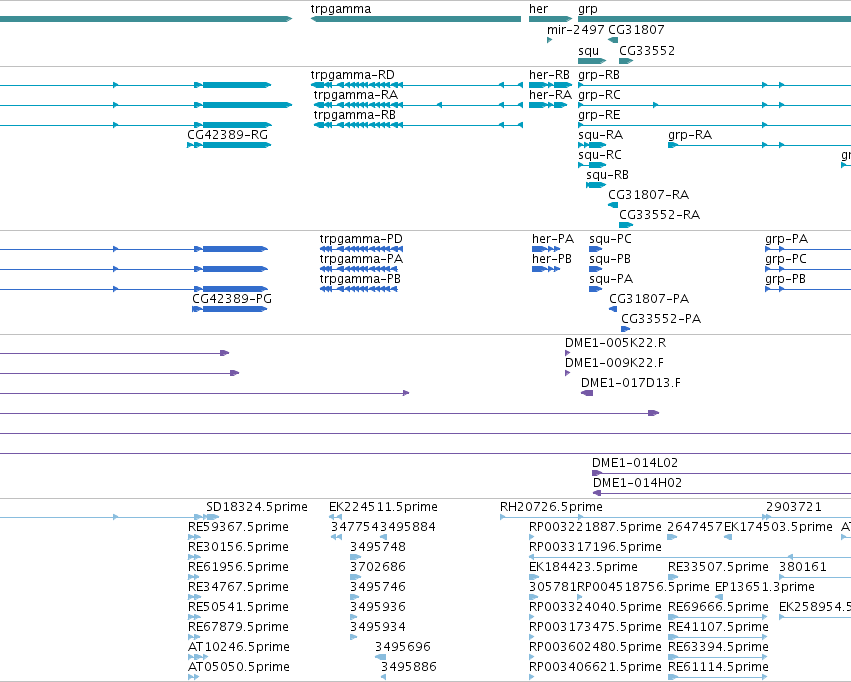
Task: Click EST RE61114.5prime label
Action: 719,667
